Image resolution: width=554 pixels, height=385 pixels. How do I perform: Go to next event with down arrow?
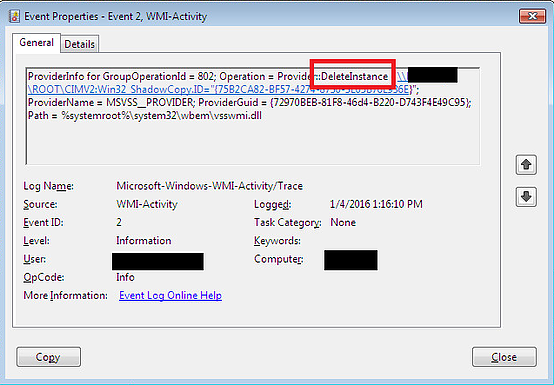[526, 196]
